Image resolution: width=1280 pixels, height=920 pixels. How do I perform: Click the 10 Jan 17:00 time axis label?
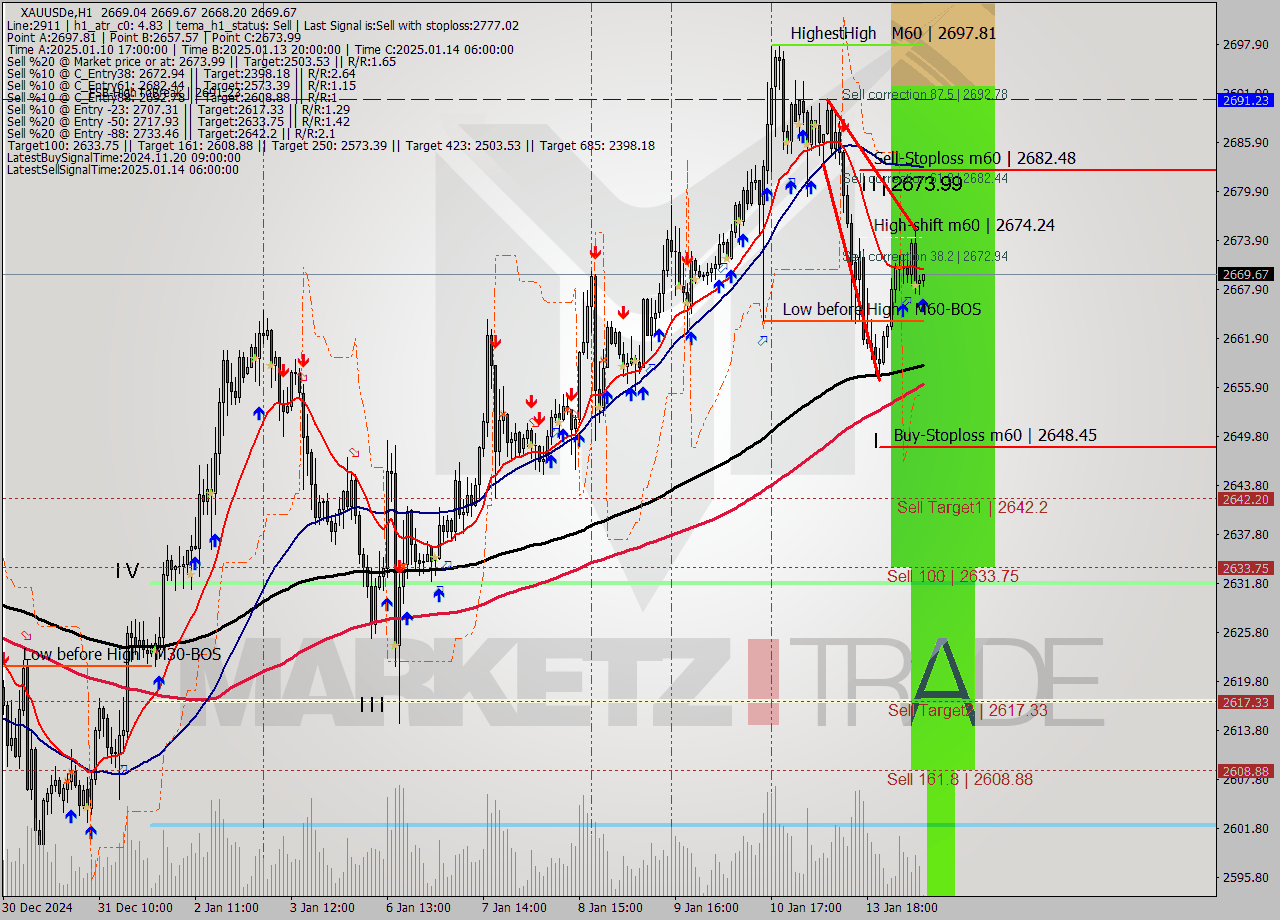805,908
